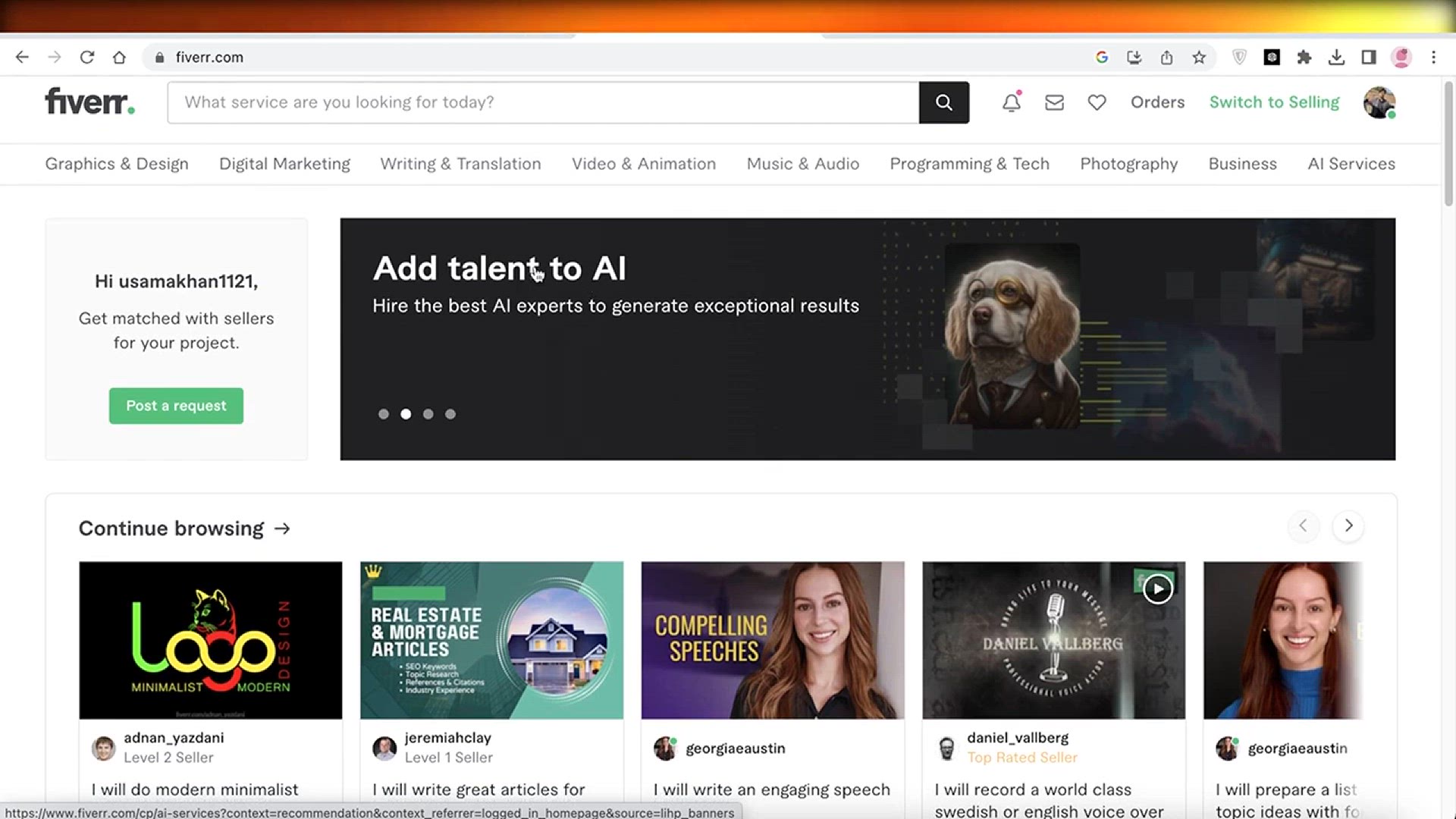Reload the Fiverr page

point(87,57)
